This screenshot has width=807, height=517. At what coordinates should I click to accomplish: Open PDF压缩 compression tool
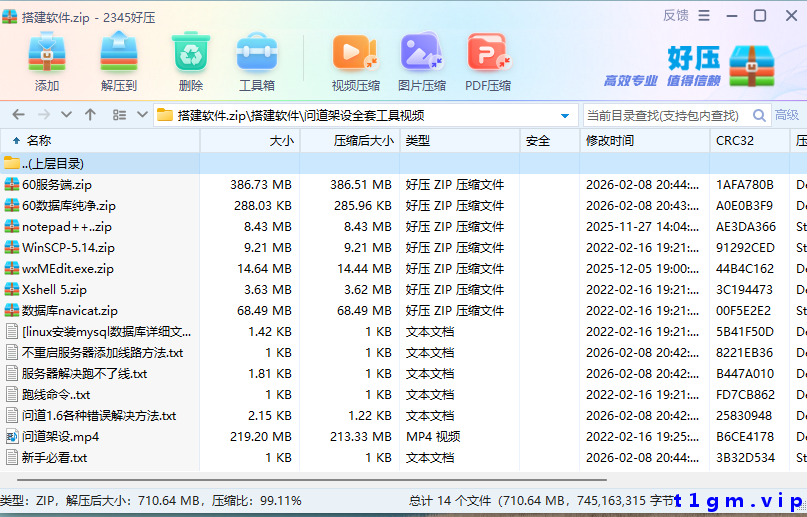click(x=488, y=51)
